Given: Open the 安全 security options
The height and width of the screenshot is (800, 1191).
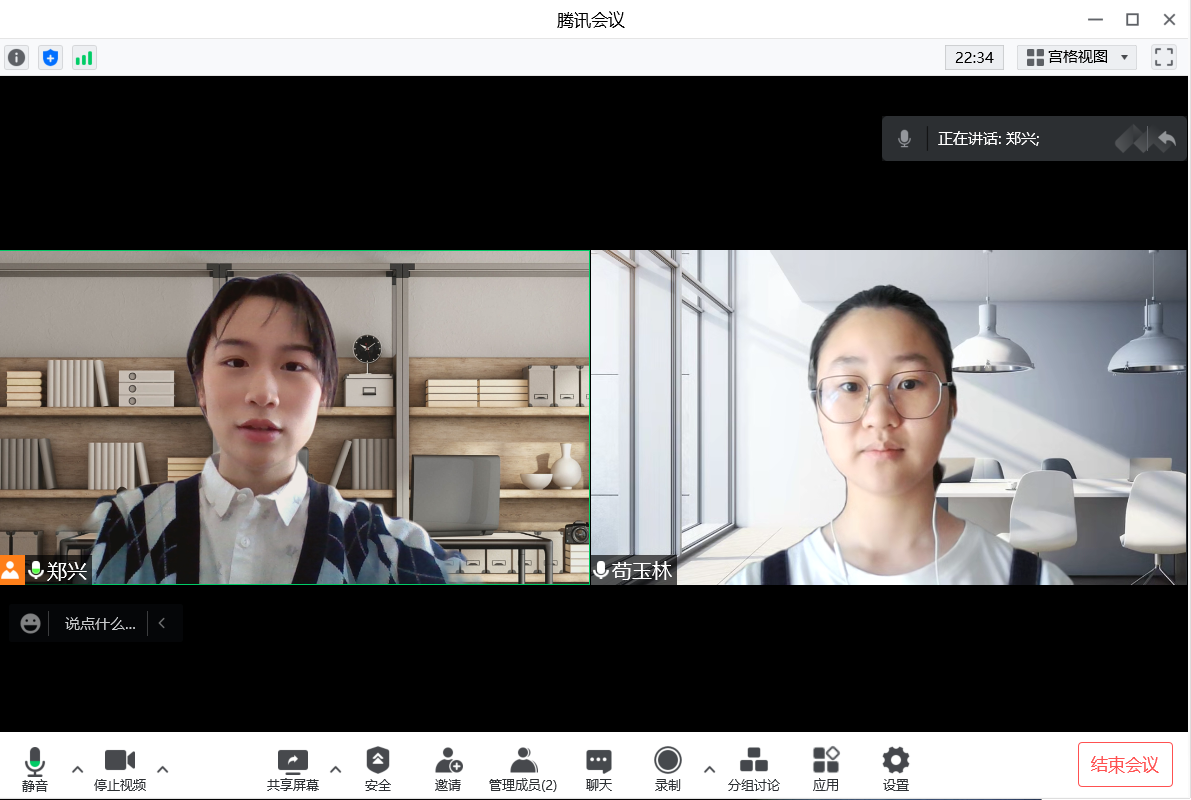Looking at the screenshot, I should tap(378, 768).
